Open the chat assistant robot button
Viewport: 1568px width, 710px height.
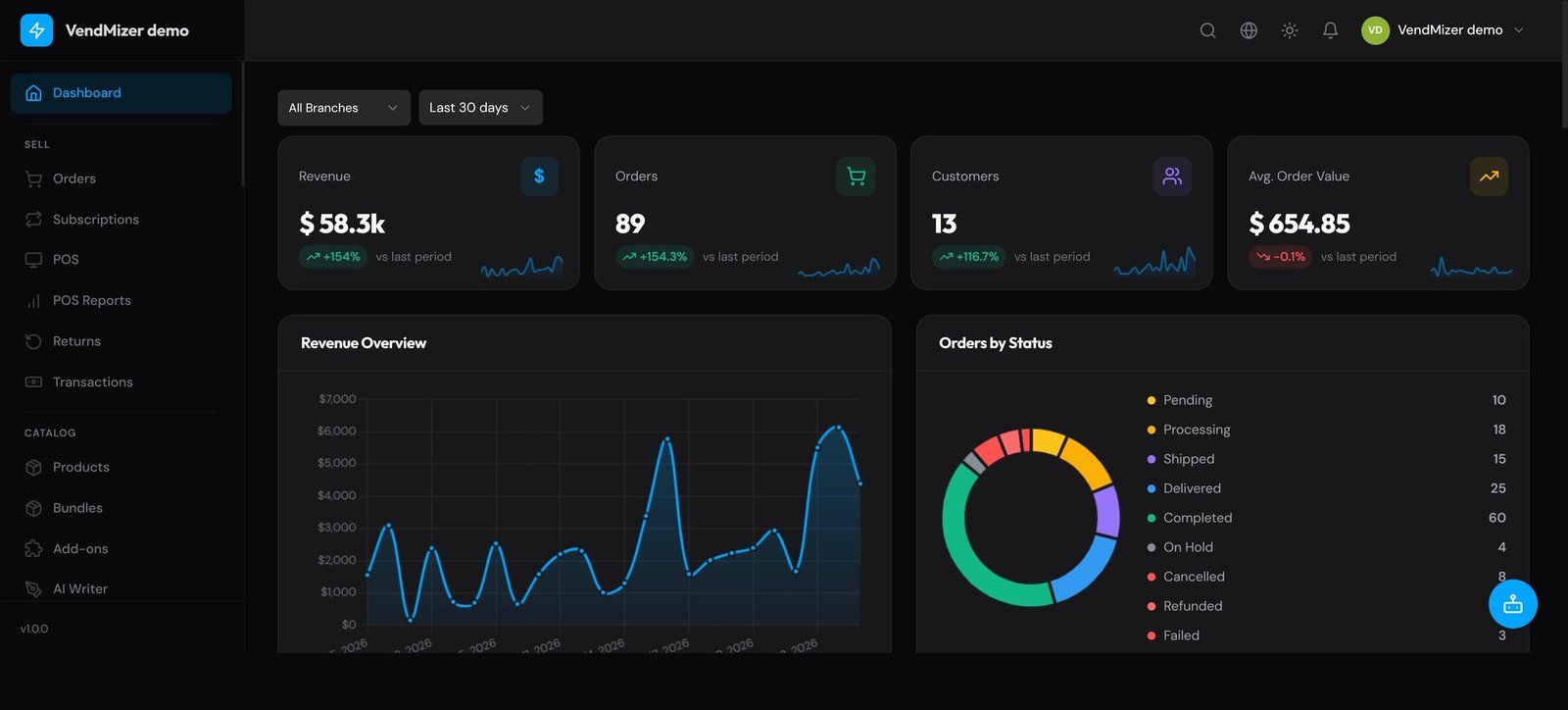(1513, 604)
